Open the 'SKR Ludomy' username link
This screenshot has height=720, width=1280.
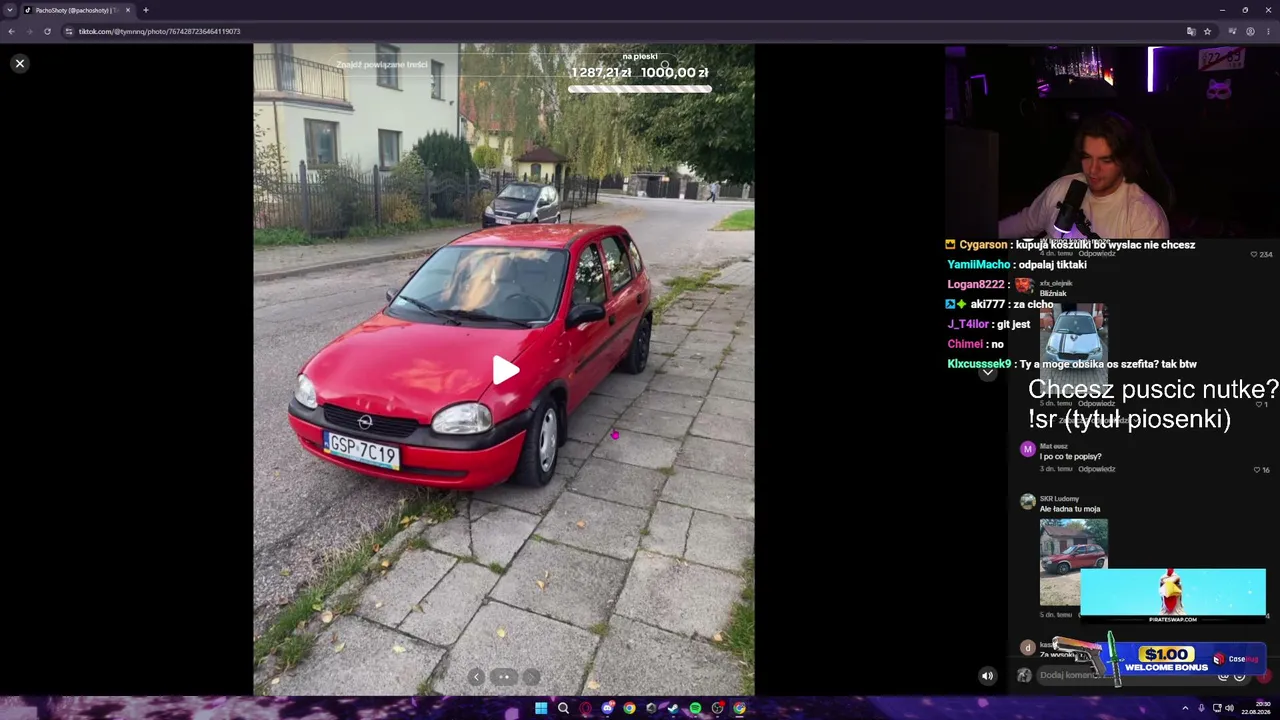pyautogui.click(x=1059, y=498)
